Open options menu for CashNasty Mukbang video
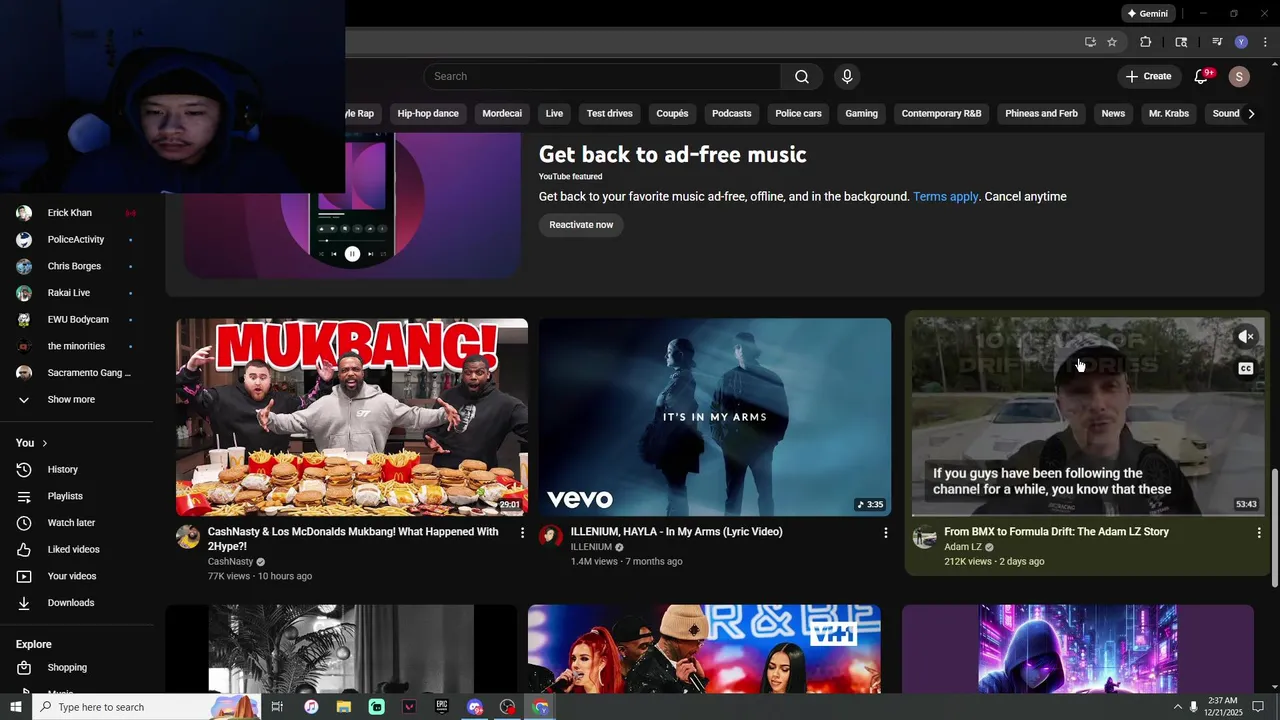 (x=522, y=533)
